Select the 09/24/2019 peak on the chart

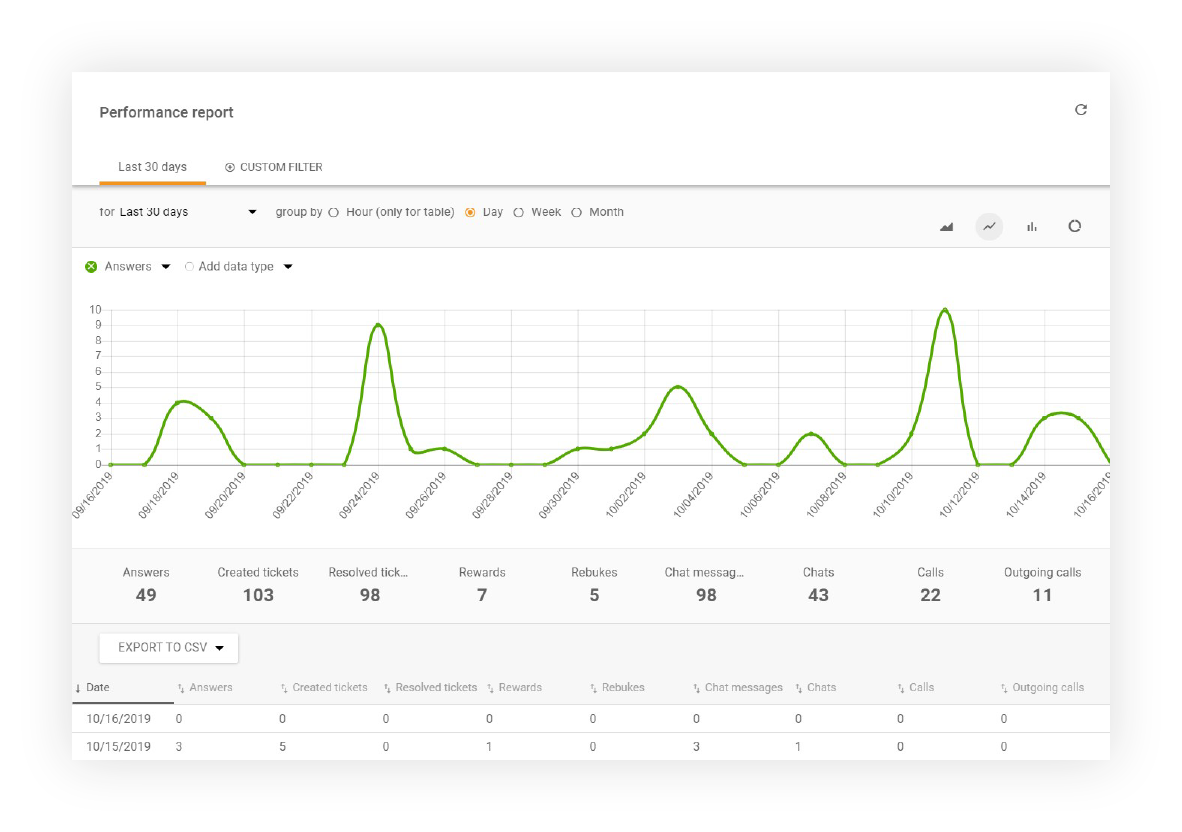coord(378,325)
